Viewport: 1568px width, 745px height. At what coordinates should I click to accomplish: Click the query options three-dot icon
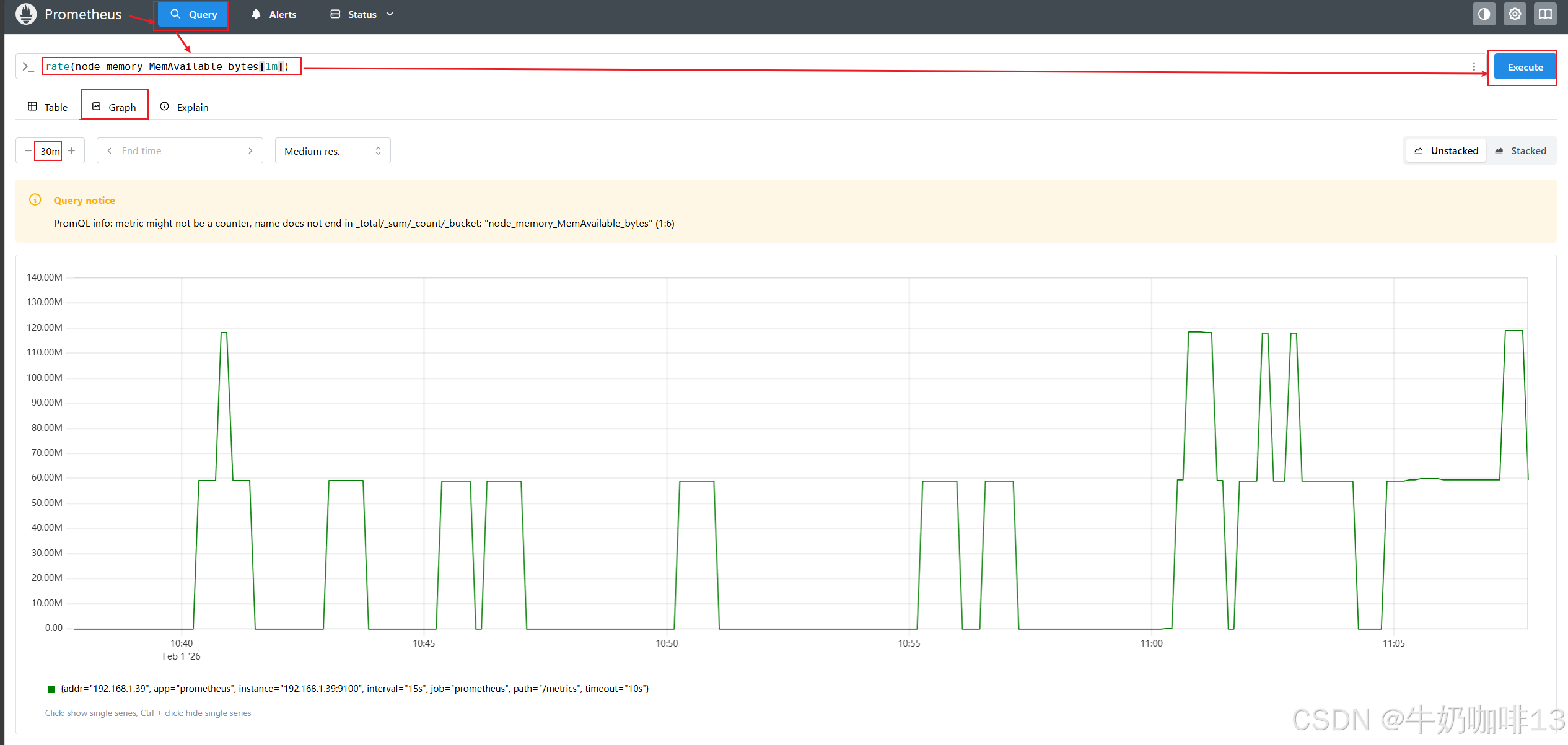click(1474, 67)
